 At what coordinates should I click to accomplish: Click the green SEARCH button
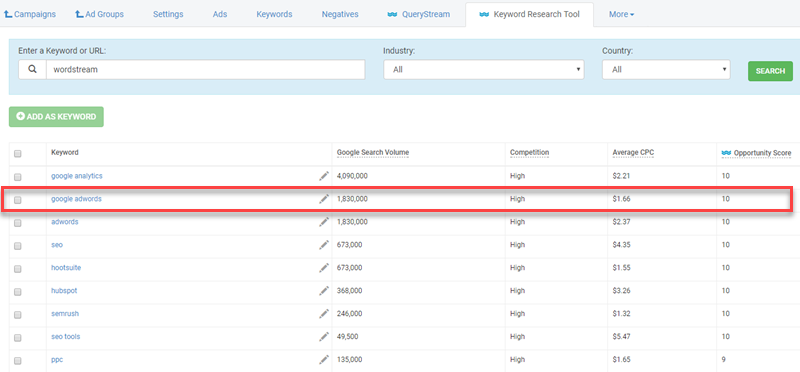coord(770,71)
